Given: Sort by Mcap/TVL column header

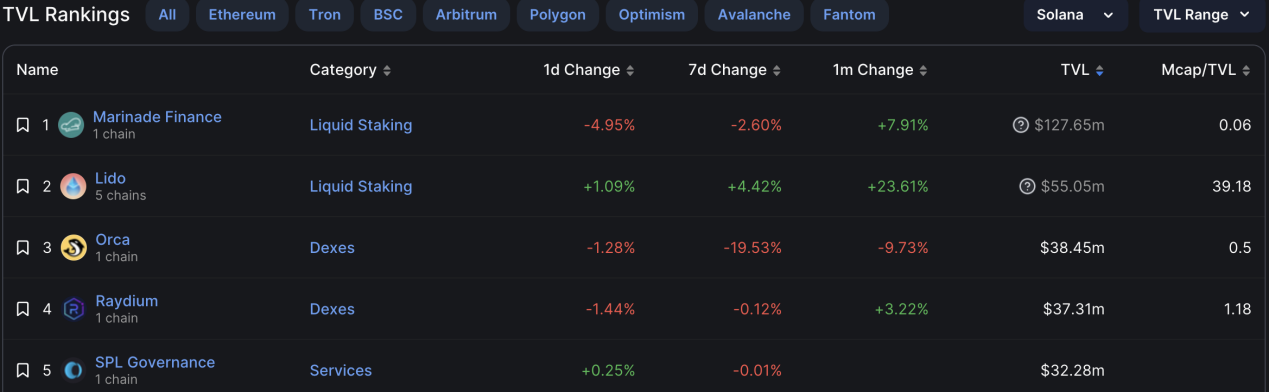Looking at the screenshot, I should pyautogui.click(x=1206, y=70).
